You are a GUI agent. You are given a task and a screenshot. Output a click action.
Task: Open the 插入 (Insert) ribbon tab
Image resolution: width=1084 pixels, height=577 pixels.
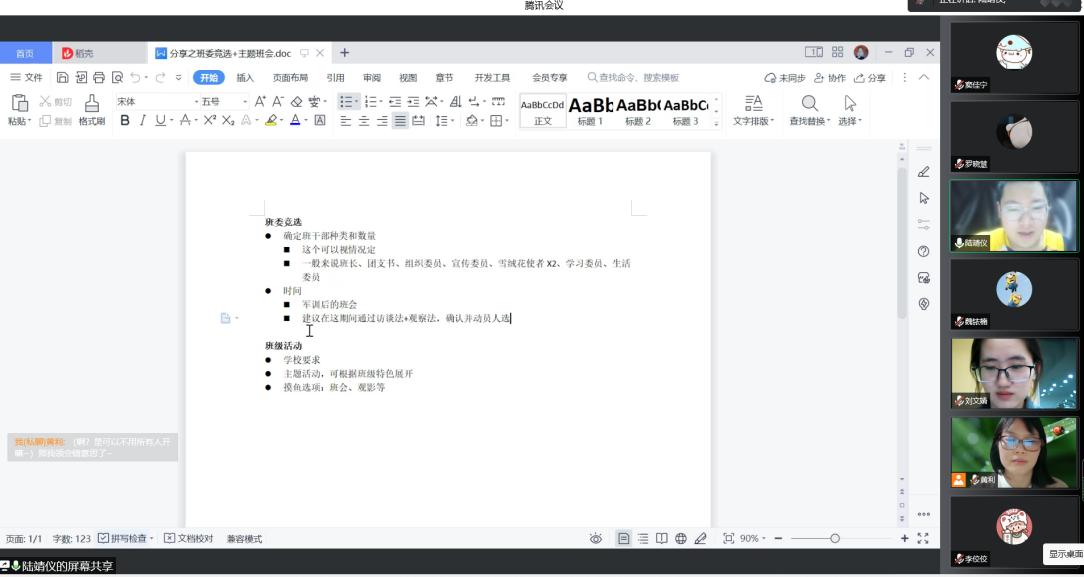[x=244, y=77]
